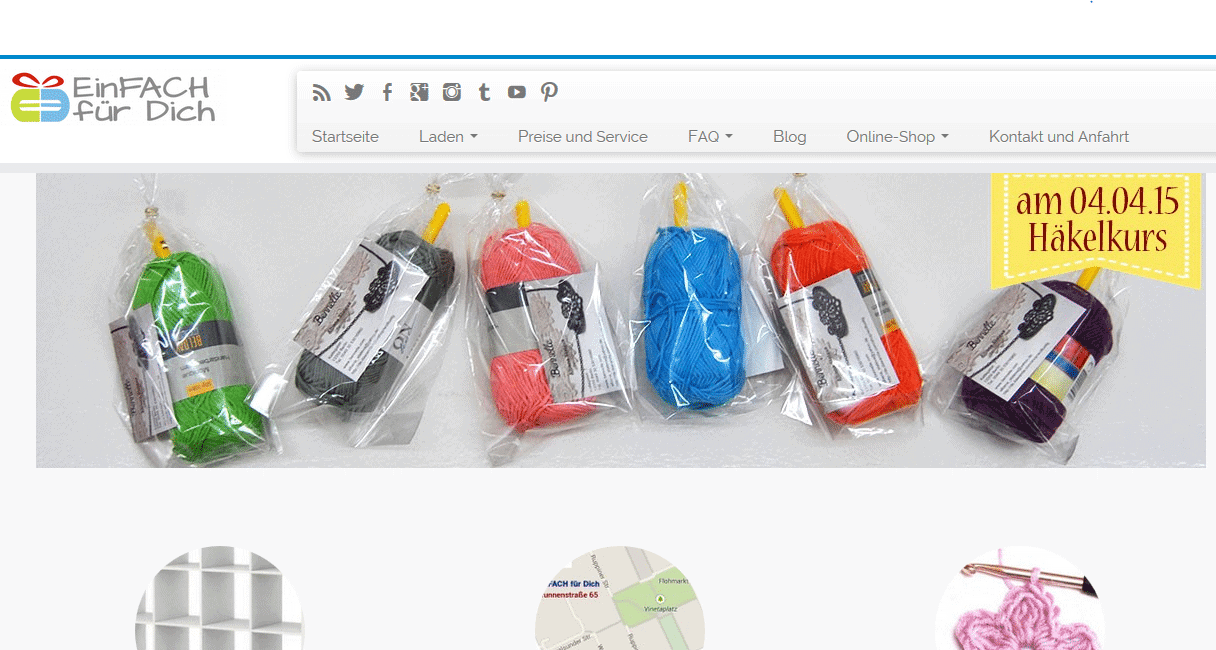The width and height of the screenshot is (1216, 650).
Task: Visit the Twitter profile icon
Action: 354,92
